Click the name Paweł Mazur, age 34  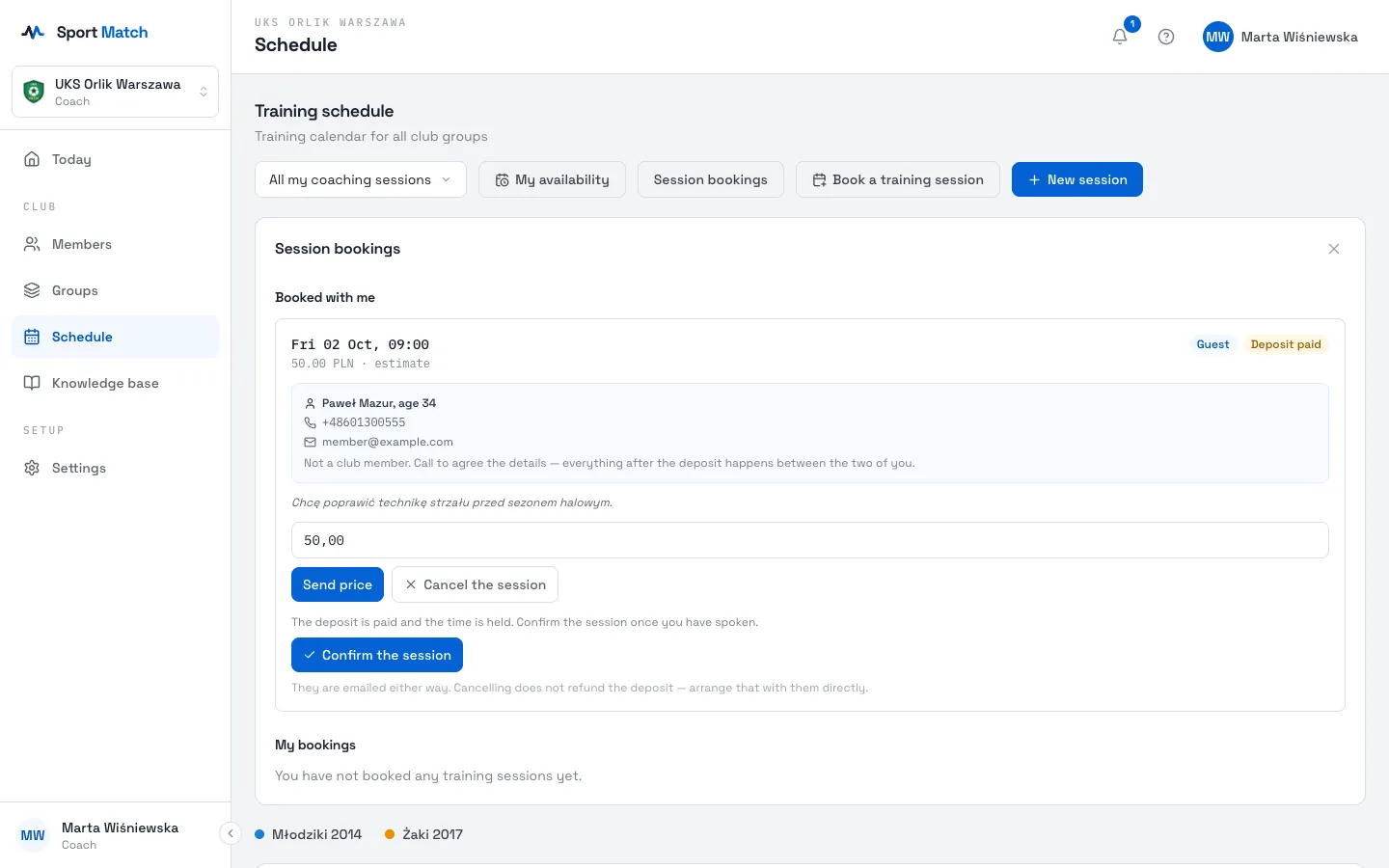tap(379, 403)
